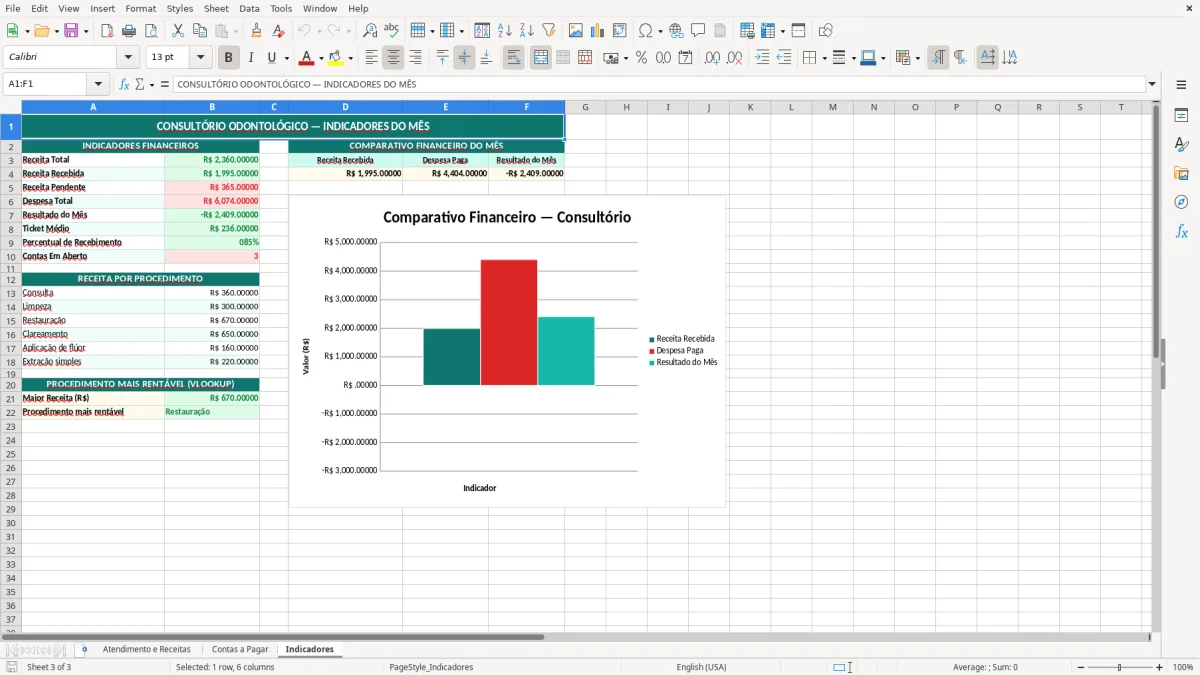Click the 100% zoom level

1182,667
